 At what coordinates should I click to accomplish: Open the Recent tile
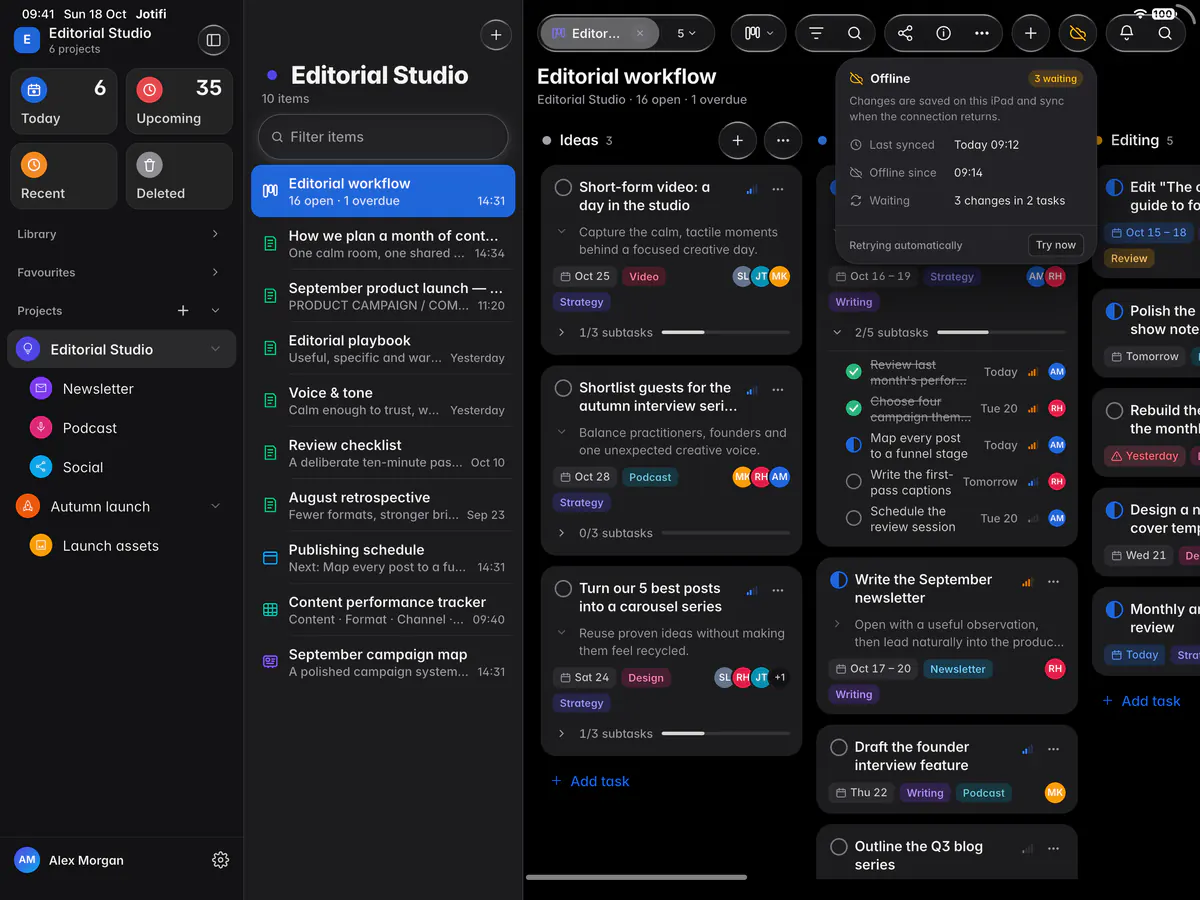tap(64, 176)
